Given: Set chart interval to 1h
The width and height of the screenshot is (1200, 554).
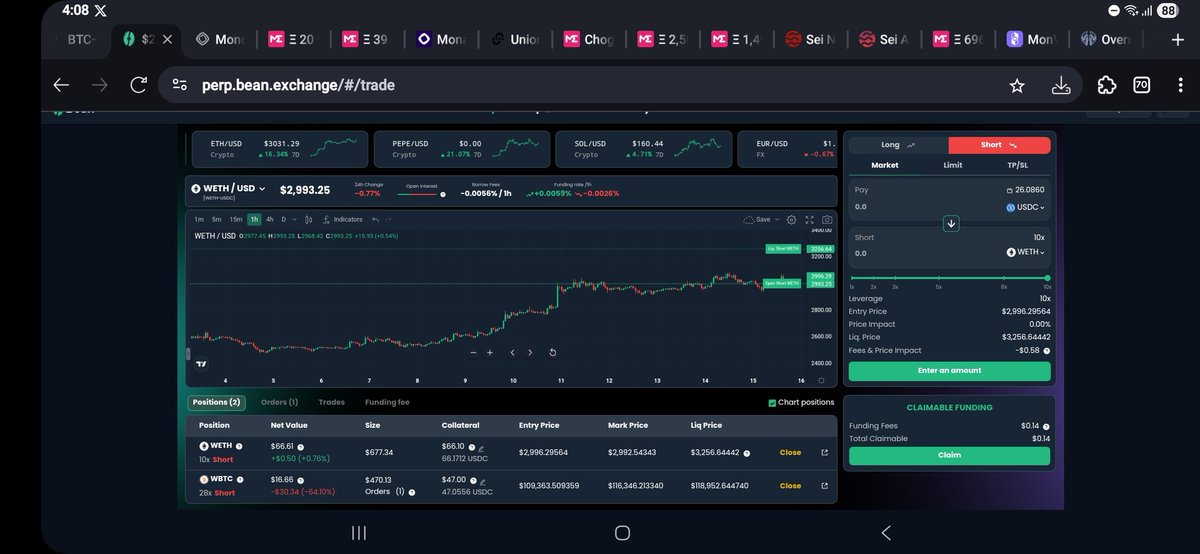Looking at the screenshot, I should click(254, 219).
